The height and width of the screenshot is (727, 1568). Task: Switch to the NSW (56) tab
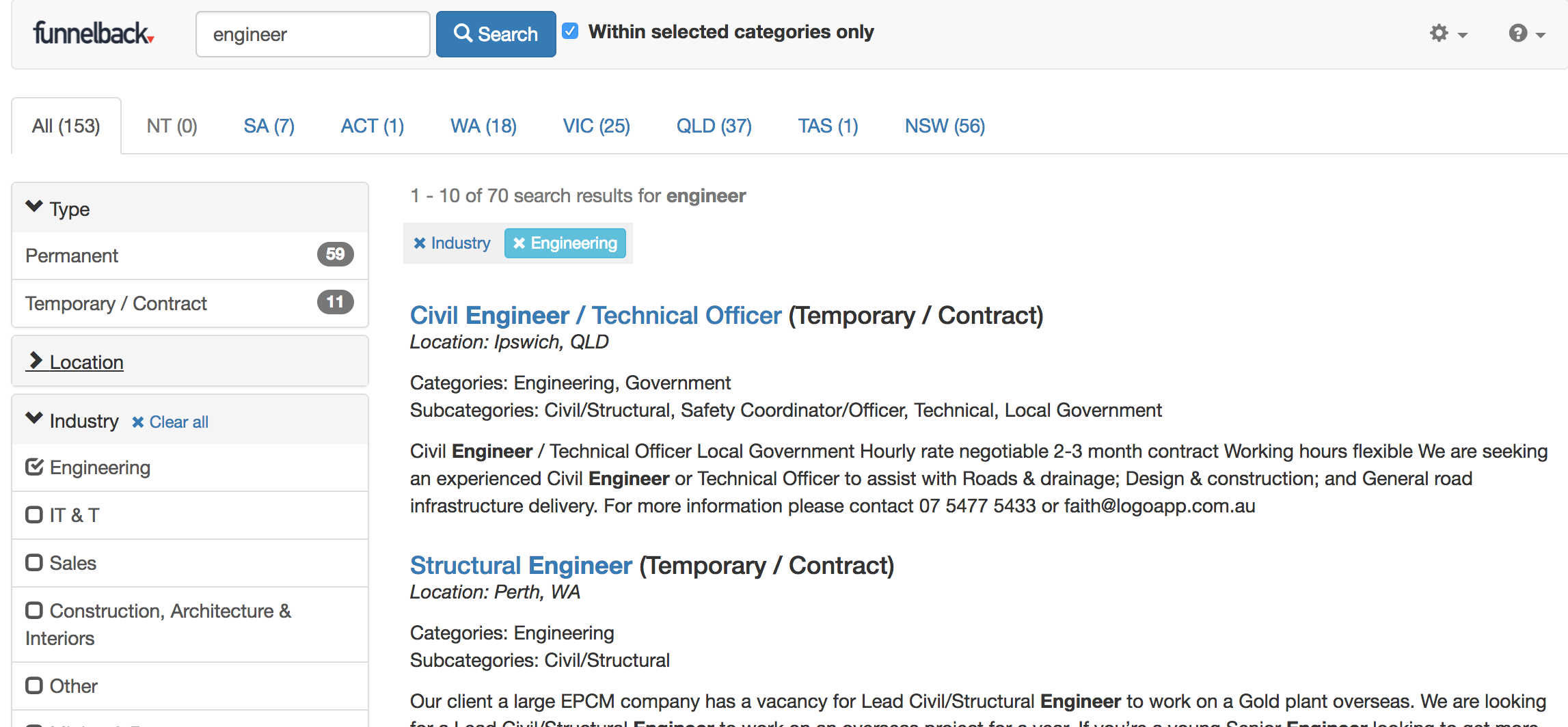(944, 126)
